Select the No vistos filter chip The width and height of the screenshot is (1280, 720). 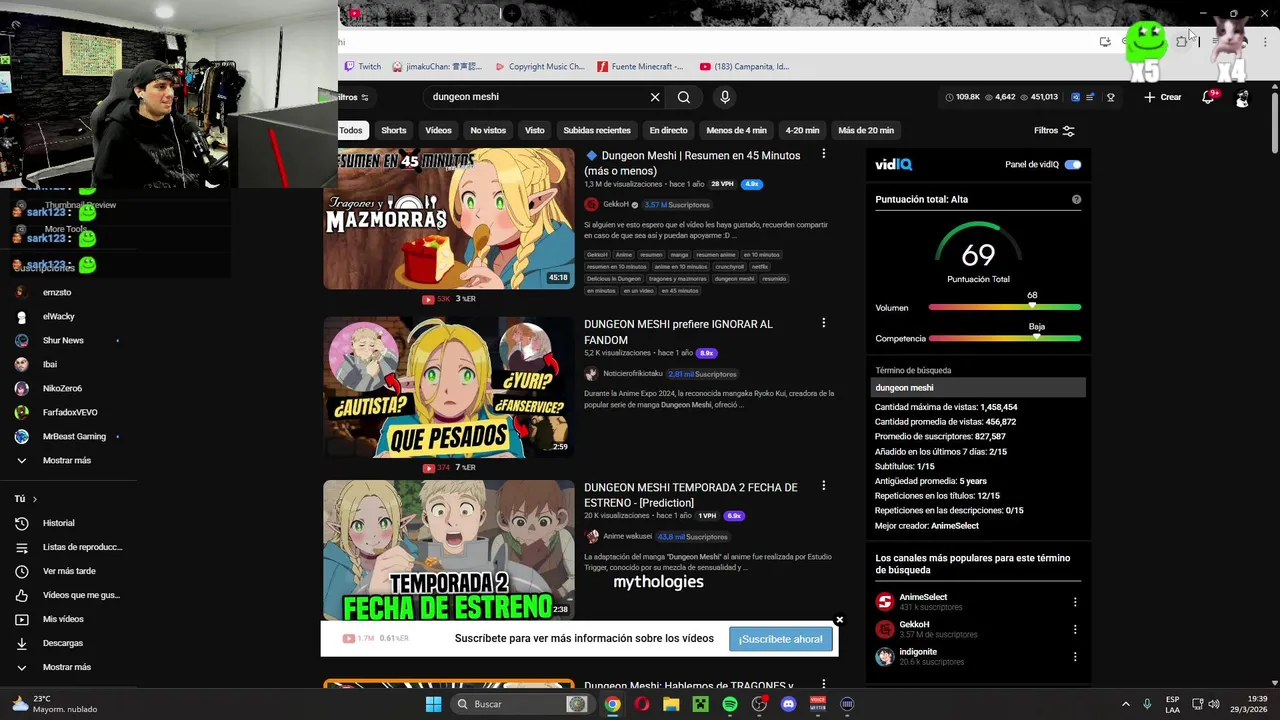488,130
